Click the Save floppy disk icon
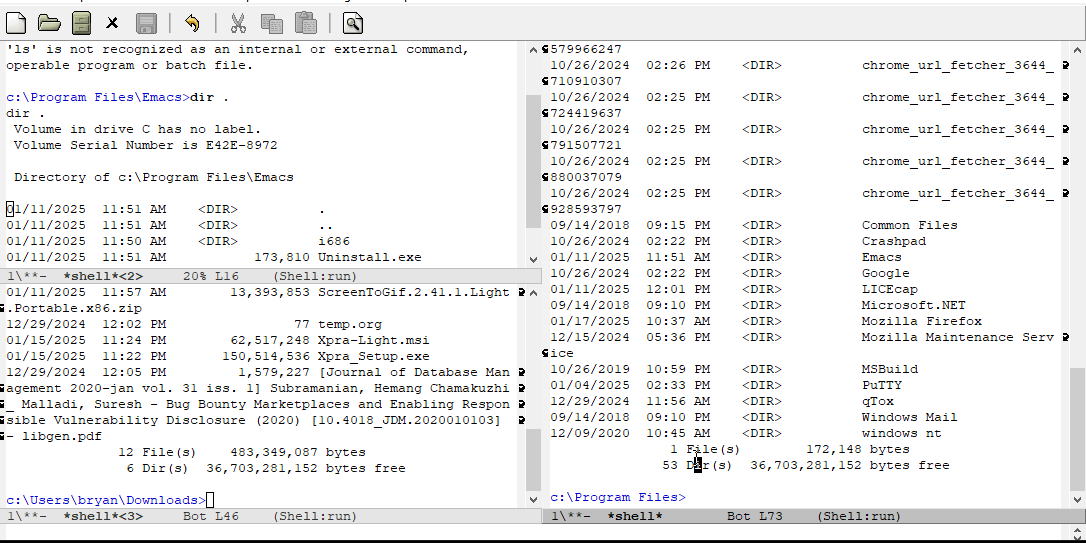The image size is (1086, 543). click(x=146, y=24)
